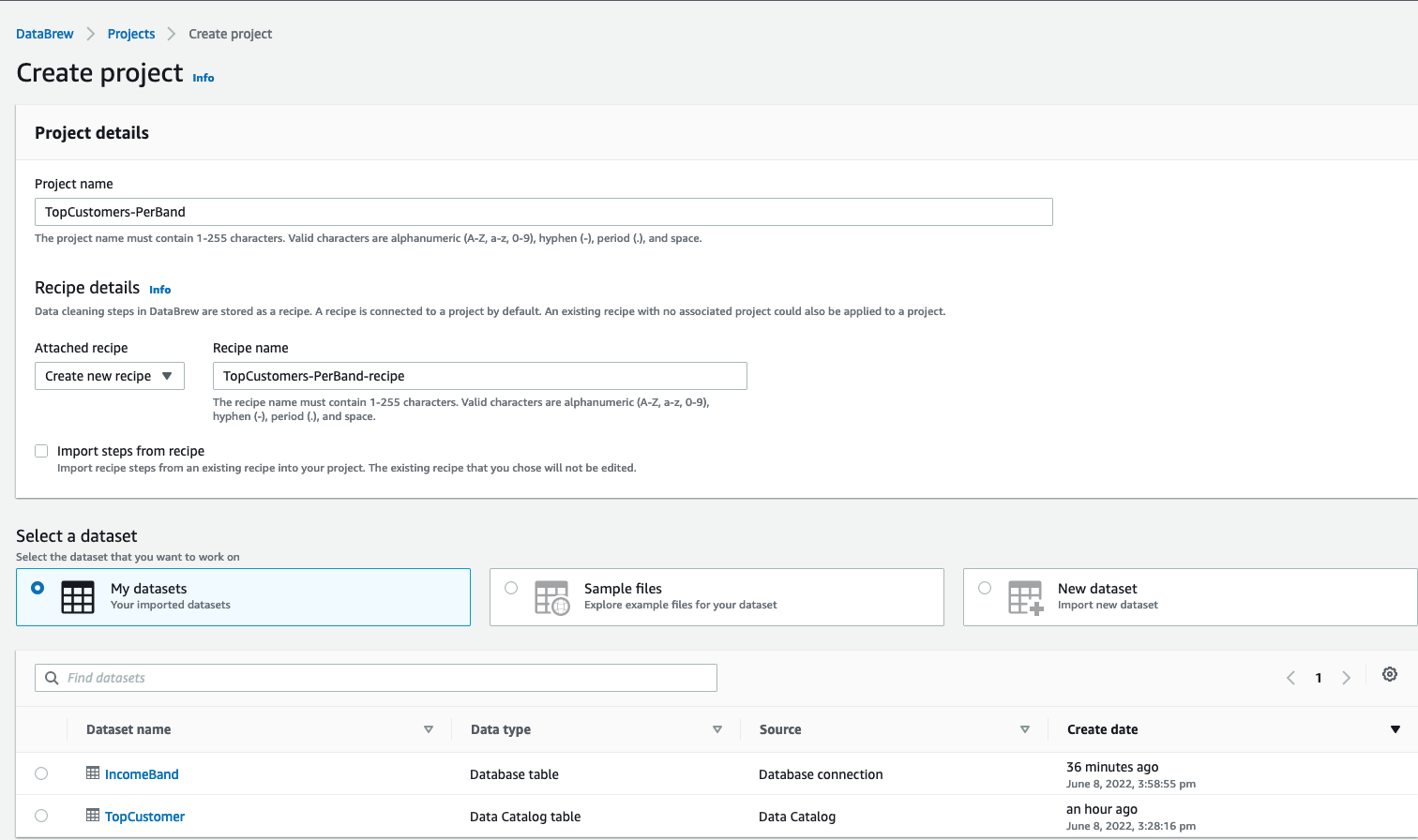Go to DataBrew breadcrumb link
The width and height of the screenshot is (1418, 840).
[45, 34]
